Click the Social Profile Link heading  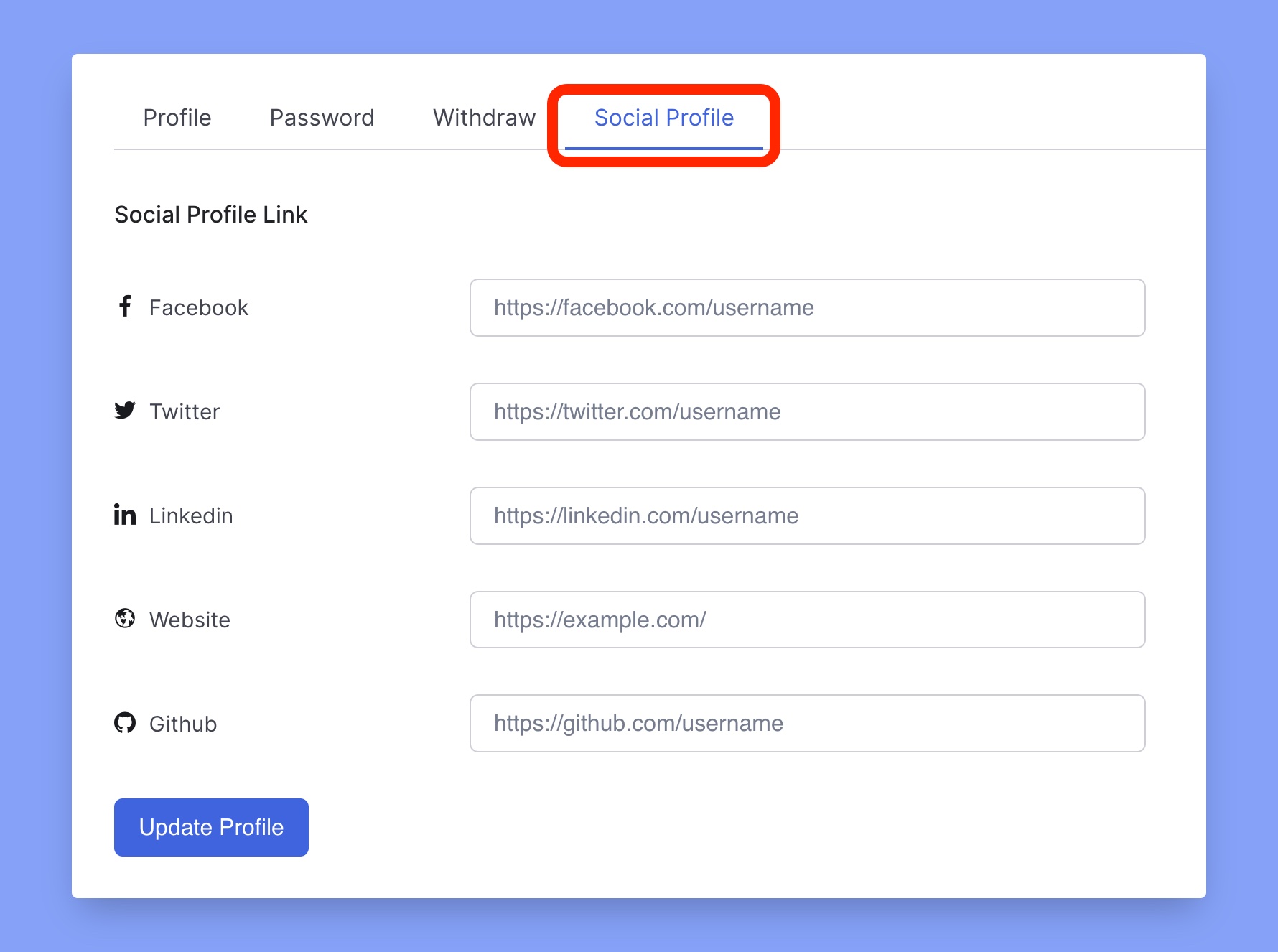211,215
